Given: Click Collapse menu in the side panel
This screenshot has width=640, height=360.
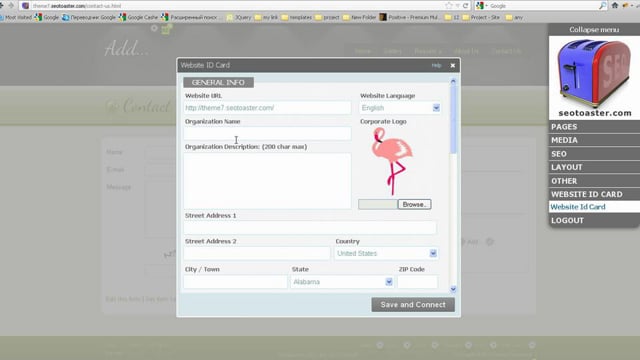Looking at the screenshot, I should (594, 29).
